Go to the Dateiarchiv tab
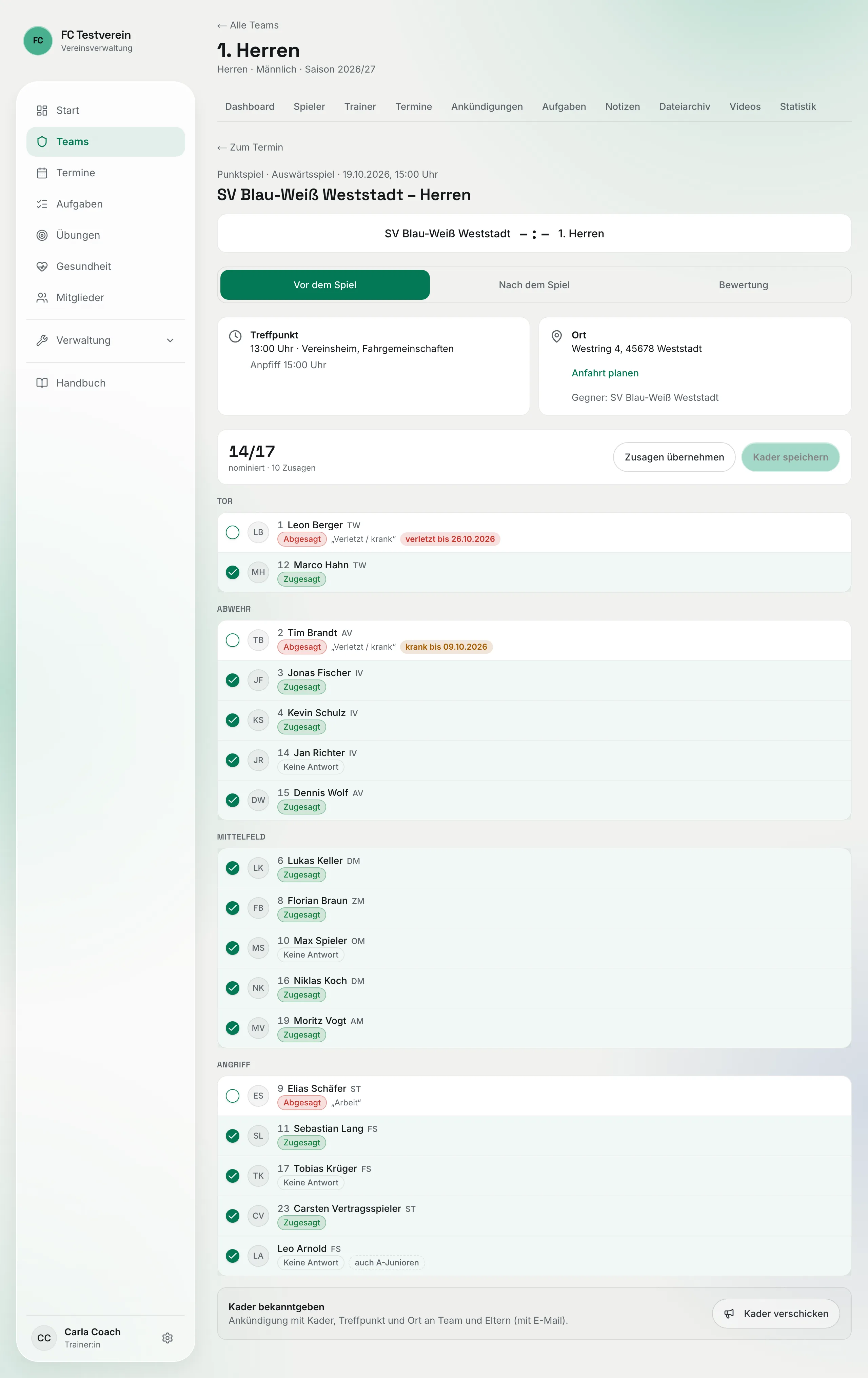Screen dimensions: 868x1378 pos(684,106)
